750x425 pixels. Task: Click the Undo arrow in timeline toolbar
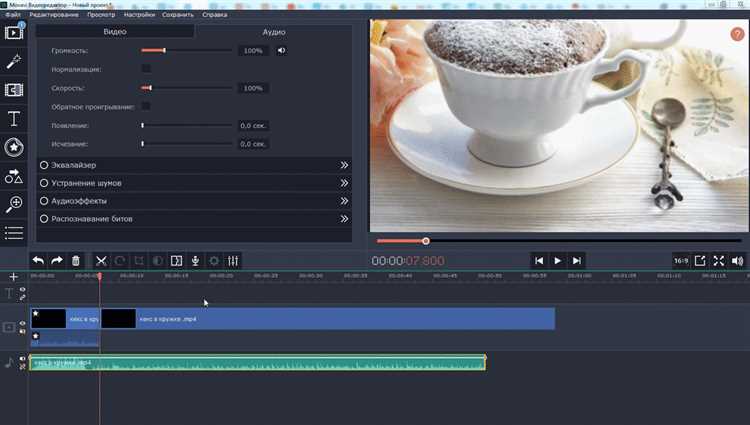[39, 260]
